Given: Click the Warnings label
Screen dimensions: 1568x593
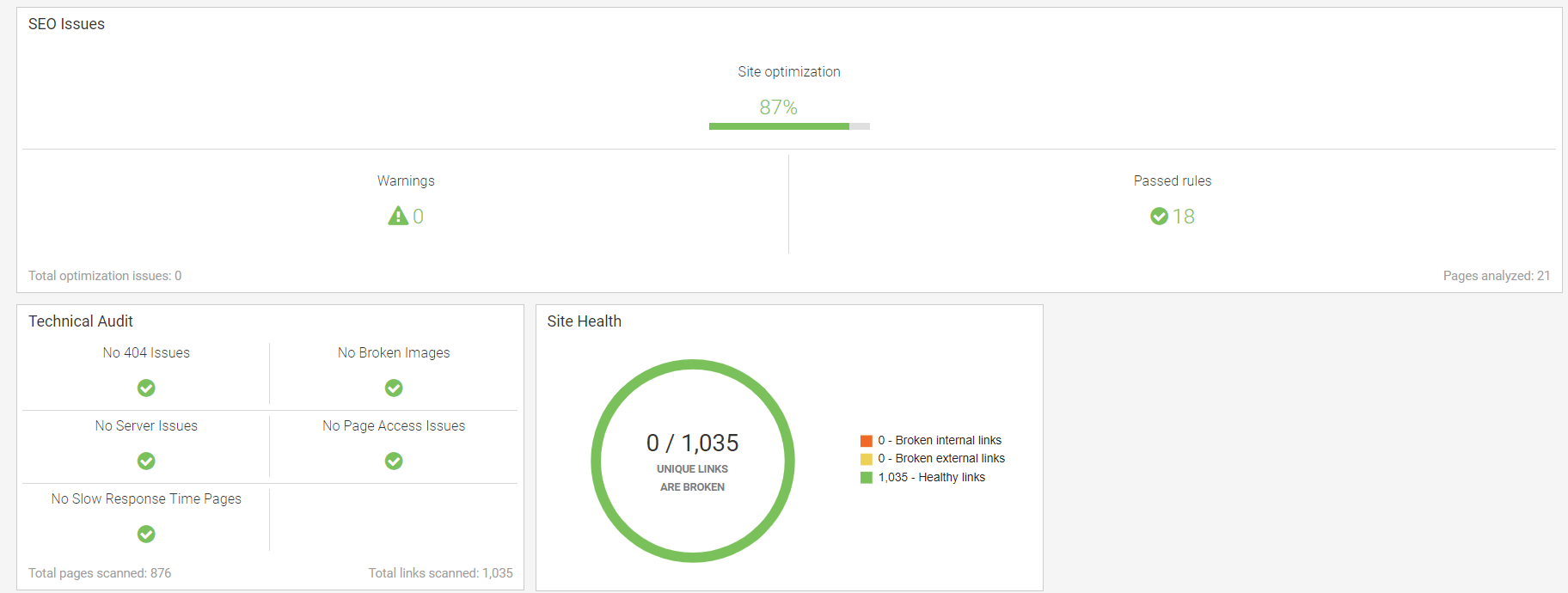Looking at the screenshot, I should click(406, 181).
